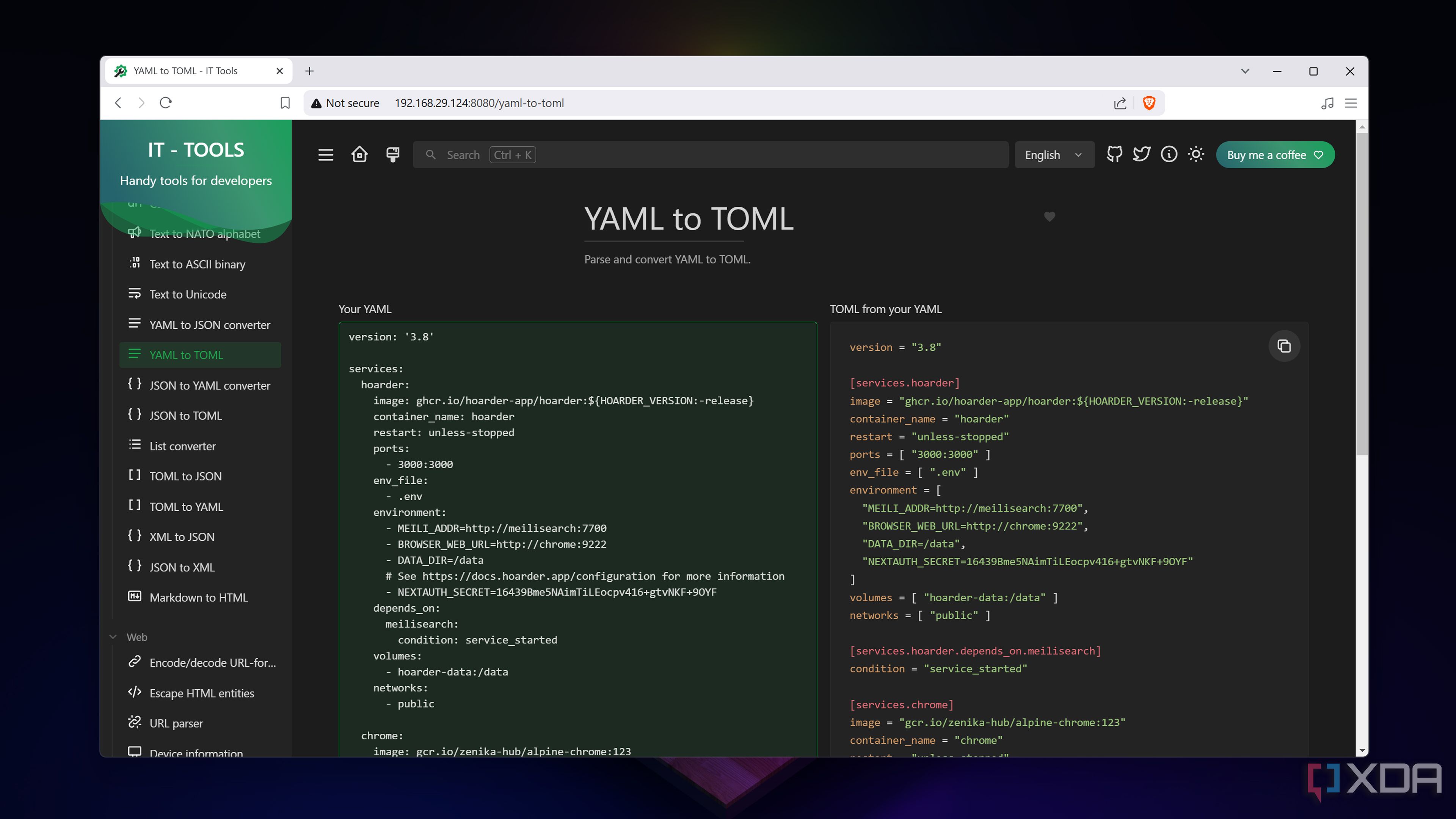Select JSON to TOML in the sidebar
This screenshot has width=1456, height=819.
click(185, 416)
